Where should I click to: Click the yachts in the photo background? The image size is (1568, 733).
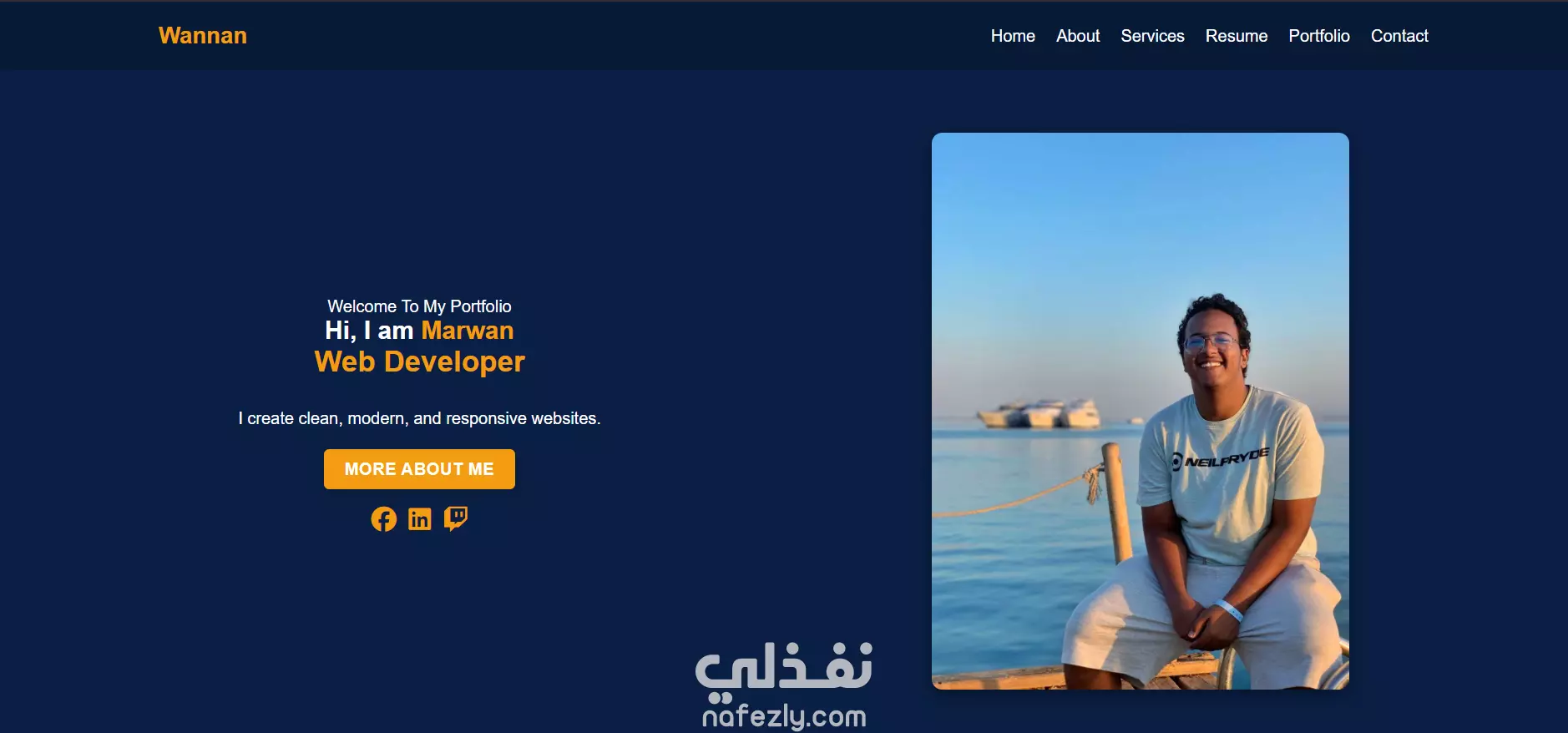click(x=1039, y=413)
